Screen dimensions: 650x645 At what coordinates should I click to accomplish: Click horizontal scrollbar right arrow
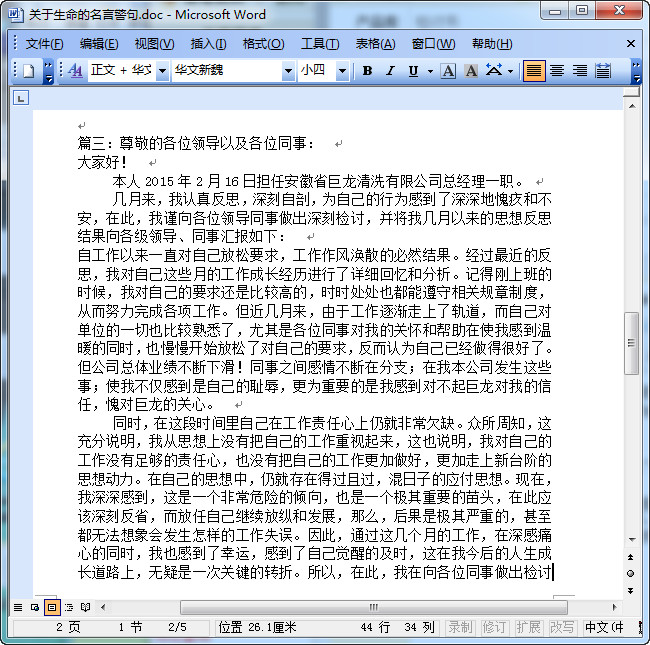click(x=614, y=608)
